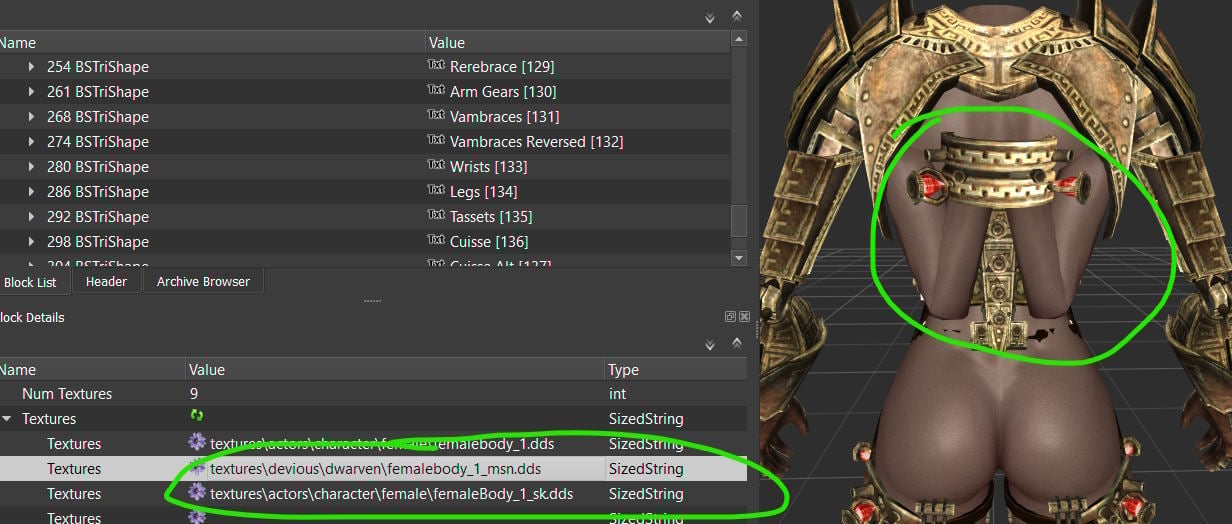Image resolution: width=1232 pixels, height=524 pixels.
Task: Select the Legs [134] value
Action: 483,192
